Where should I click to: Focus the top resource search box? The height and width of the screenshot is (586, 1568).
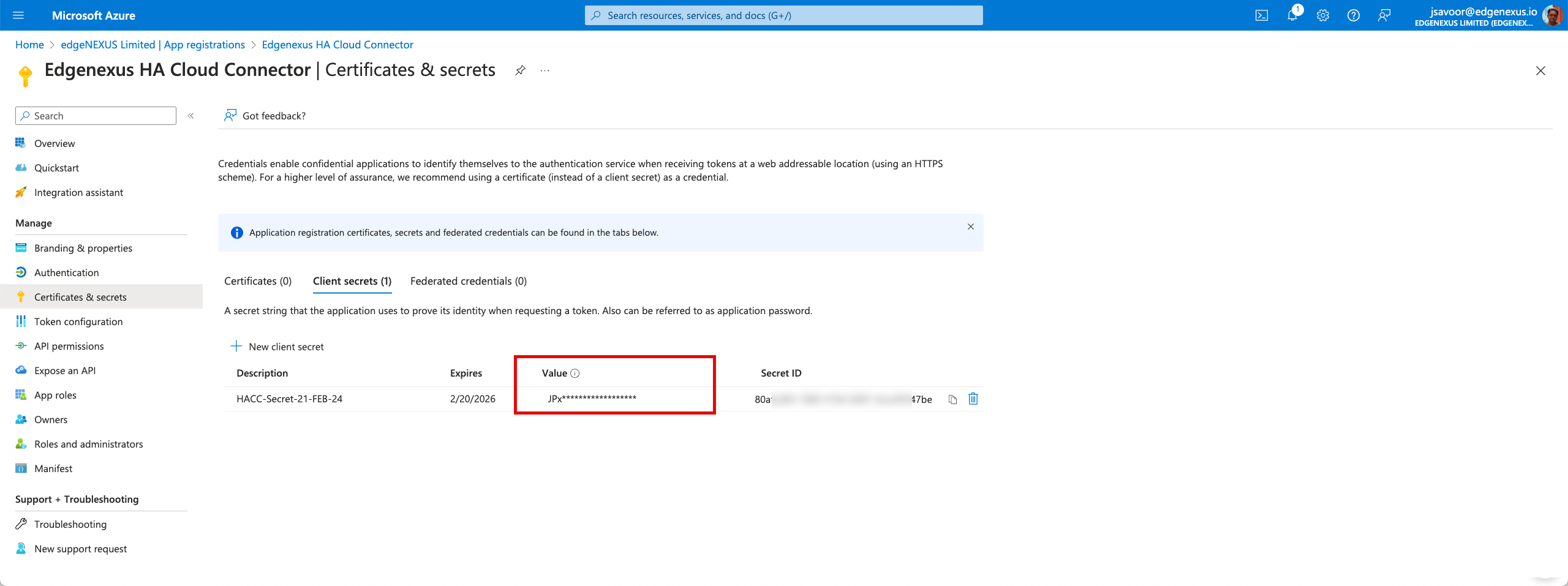784,15
